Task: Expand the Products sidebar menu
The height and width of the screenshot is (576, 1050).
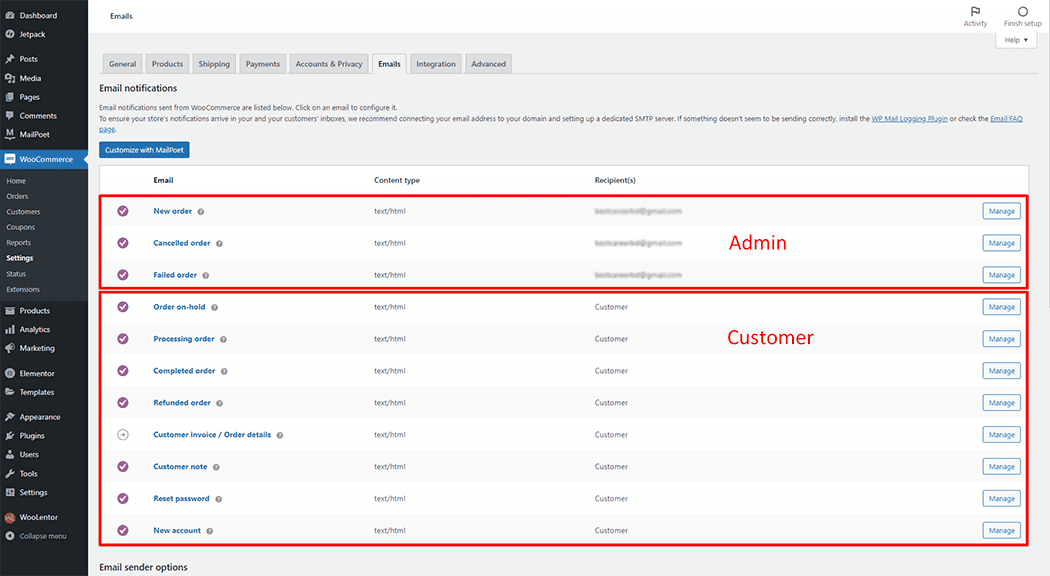Action: tap(34, 310)
